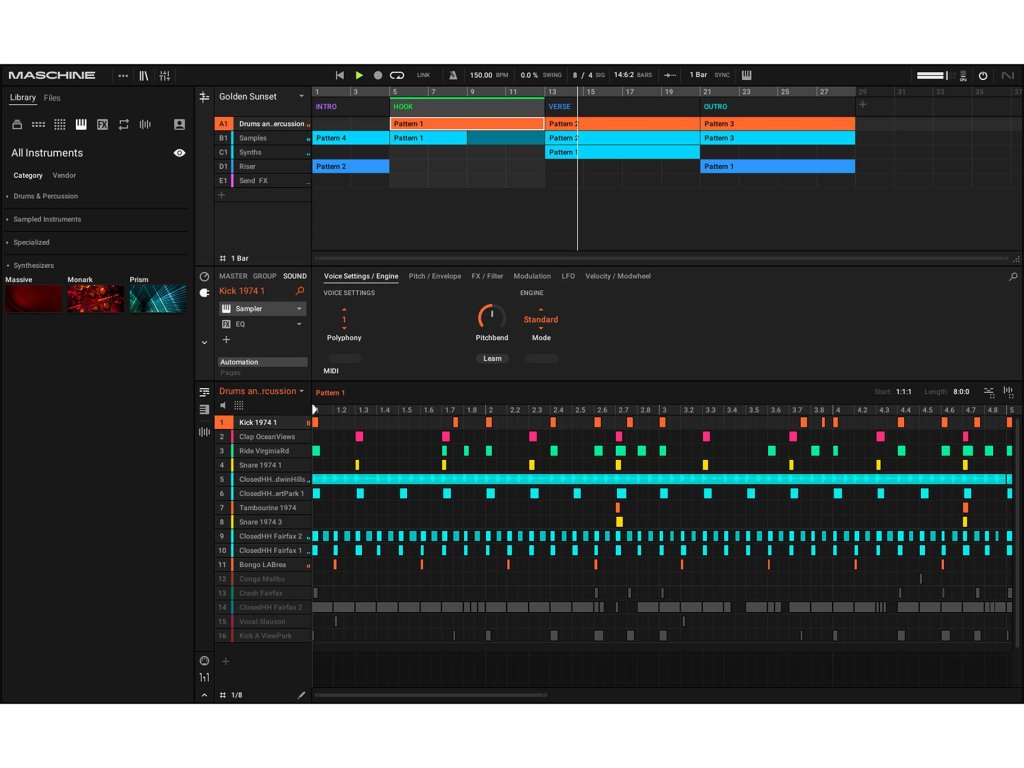
Task: Click the Native Instruments logo icon
Action: 1008,76
